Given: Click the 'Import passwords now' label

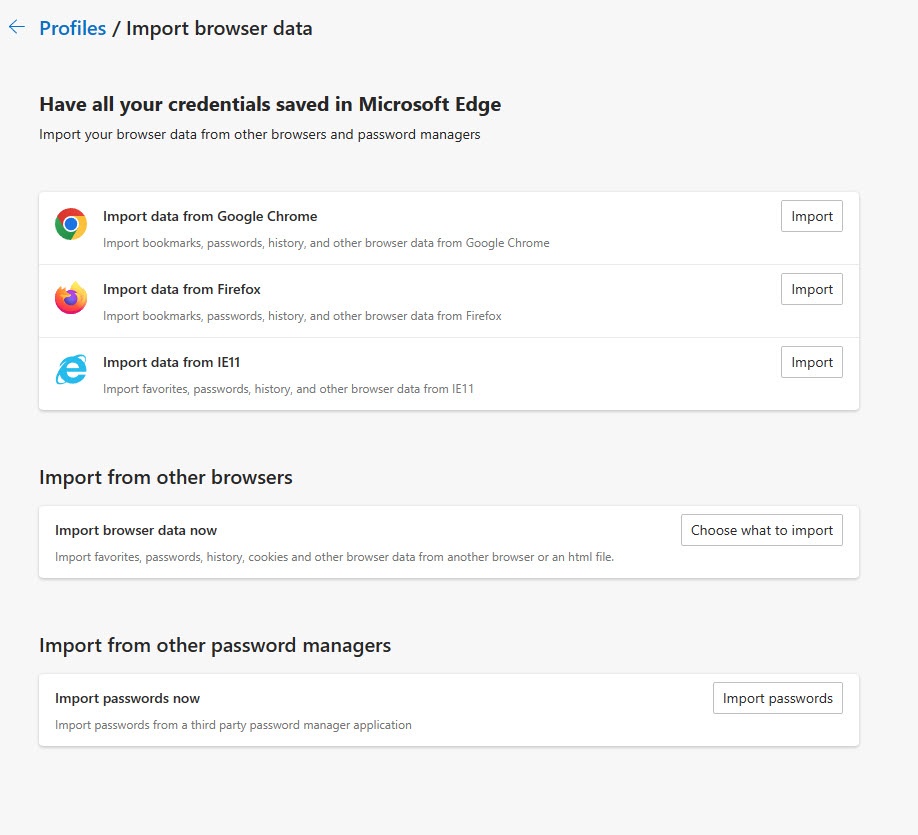Looking at the screenshot, I should 128,698.
